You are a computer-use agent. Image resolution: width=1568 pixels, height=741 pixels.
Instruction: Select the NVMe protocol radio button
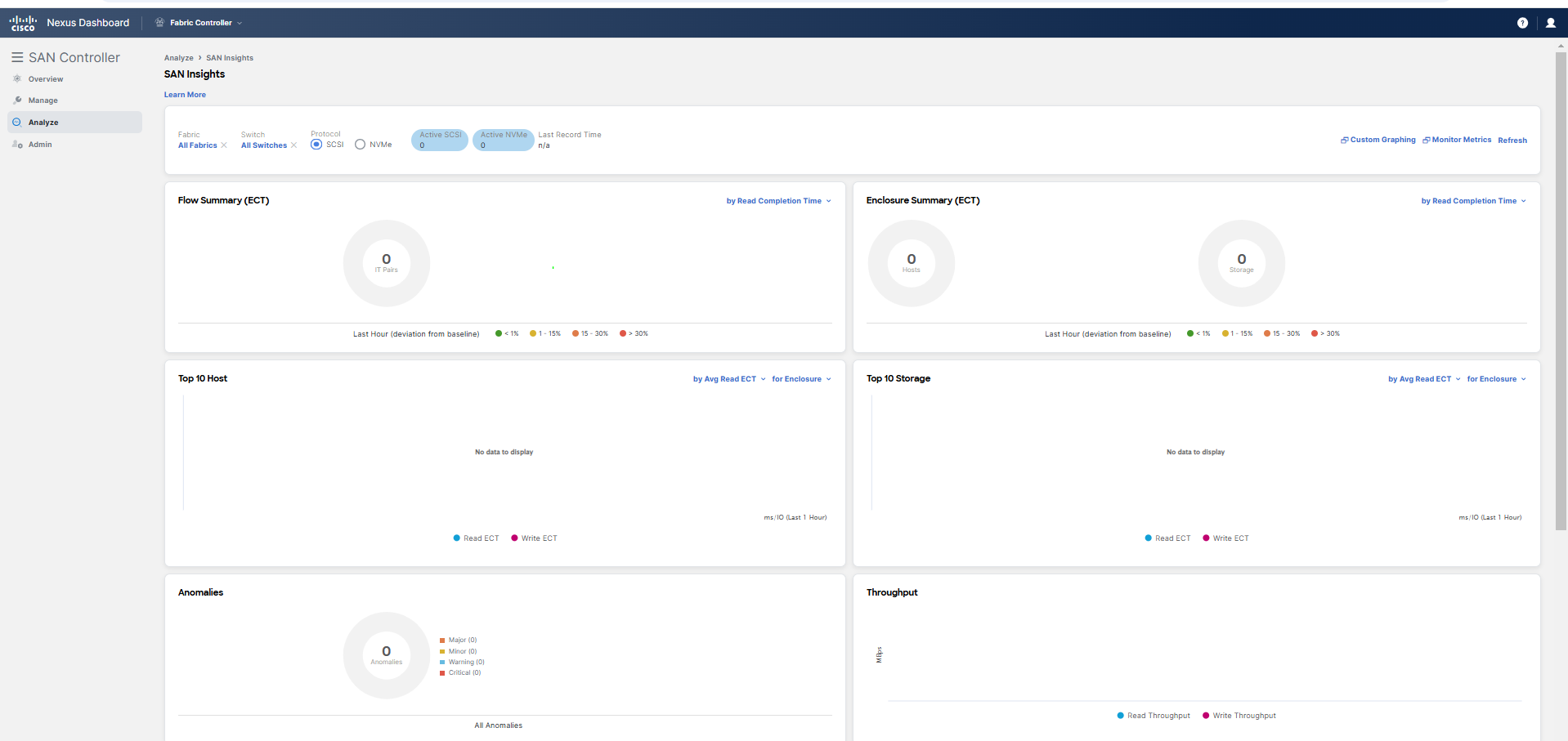tap(360, 145)
